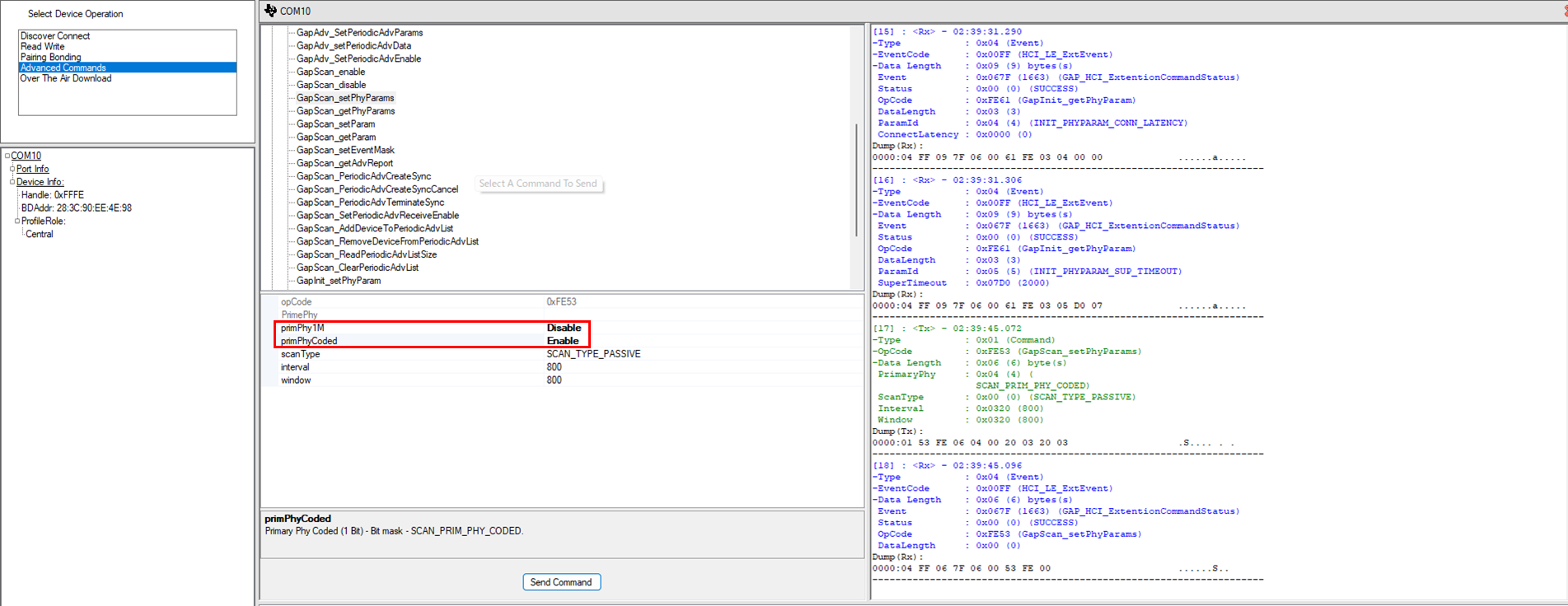Select GapScan_getAdvReport command

click(344, 164)
